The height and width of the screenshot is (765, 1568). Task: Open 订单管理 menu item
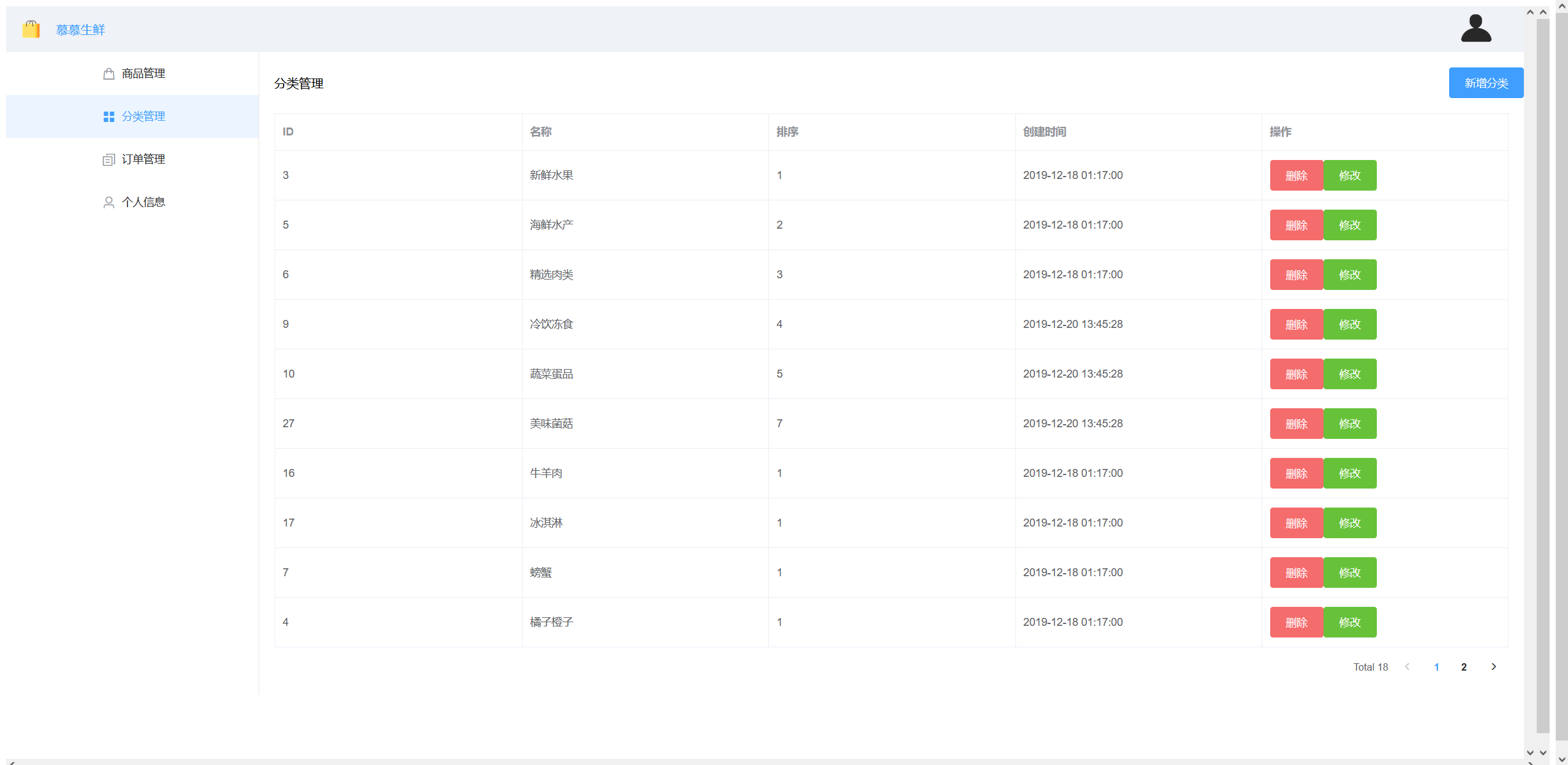(132, 159)
